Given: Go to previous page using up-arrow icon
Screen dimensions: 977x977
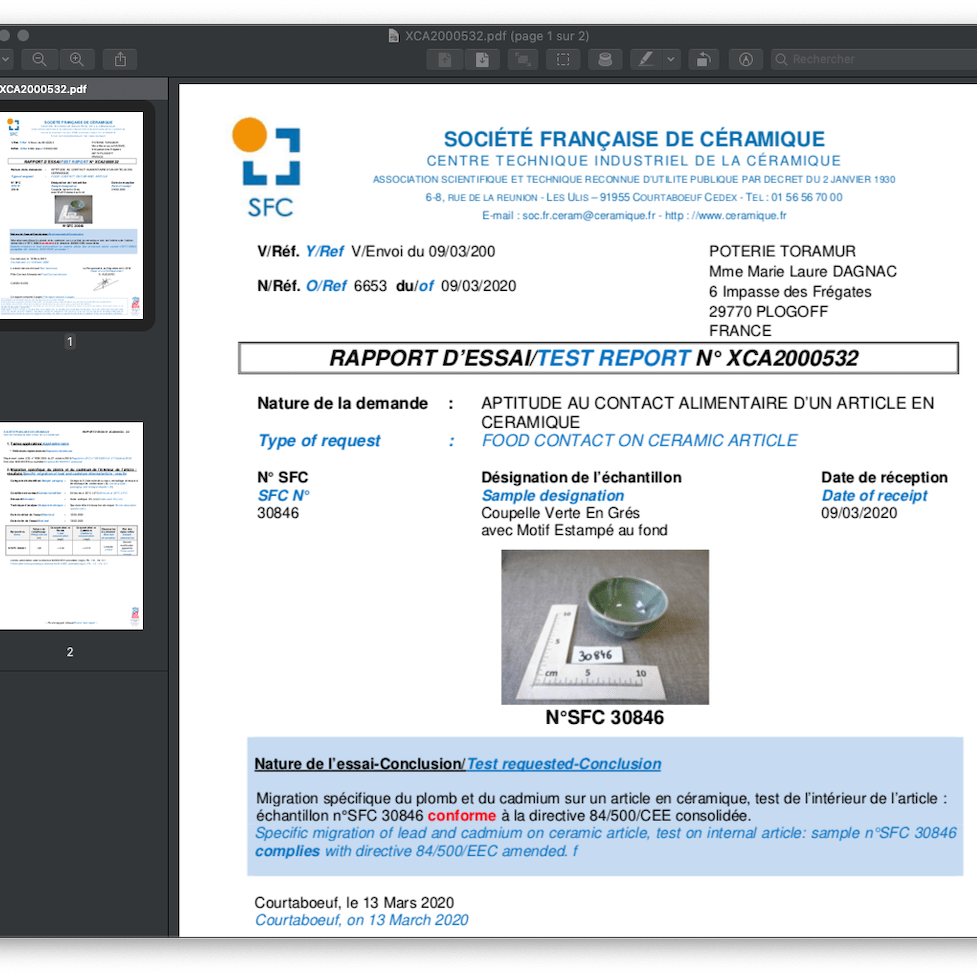Looking at the screenshot, I should (x=445, y=59).
